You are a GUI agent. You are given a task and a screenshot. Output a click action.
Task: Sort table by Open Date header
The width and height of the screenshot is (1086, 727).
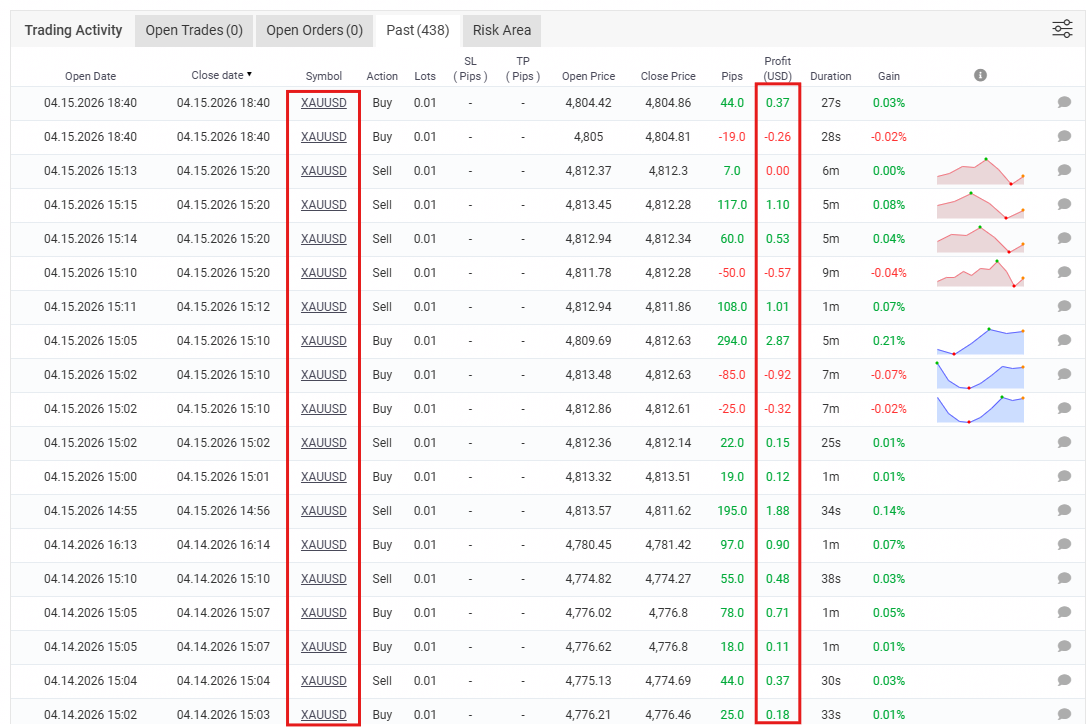tap(90, 76)
